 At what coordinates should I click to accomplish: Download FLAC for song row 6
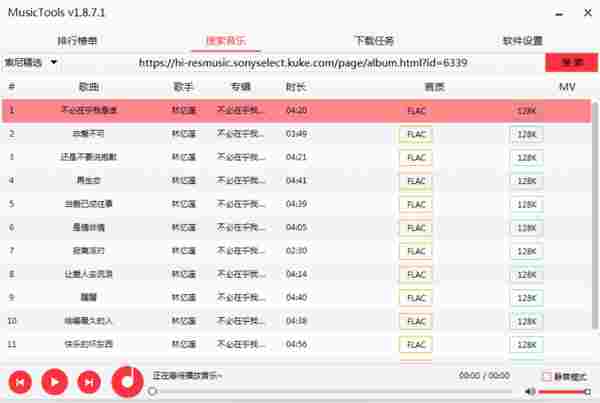(416, 228)
